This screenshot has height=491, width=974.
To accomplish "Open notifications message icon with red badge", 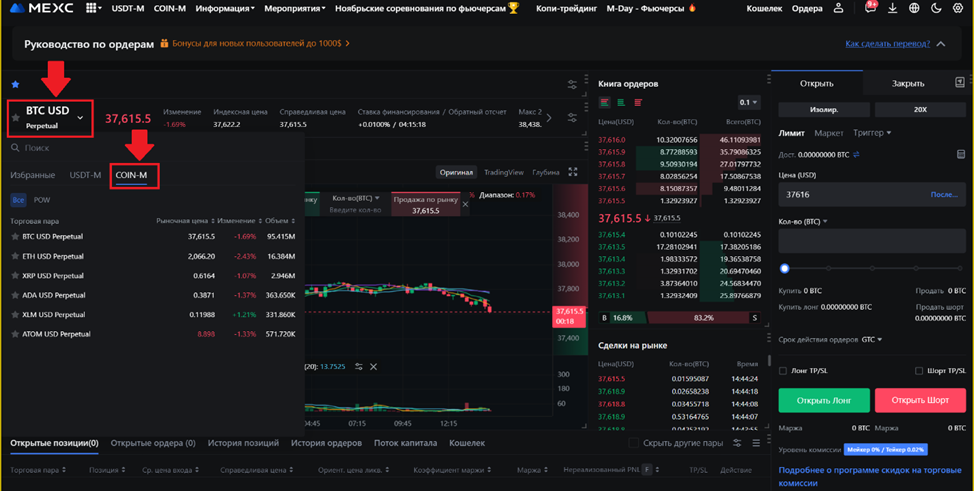I will [870, 8].
